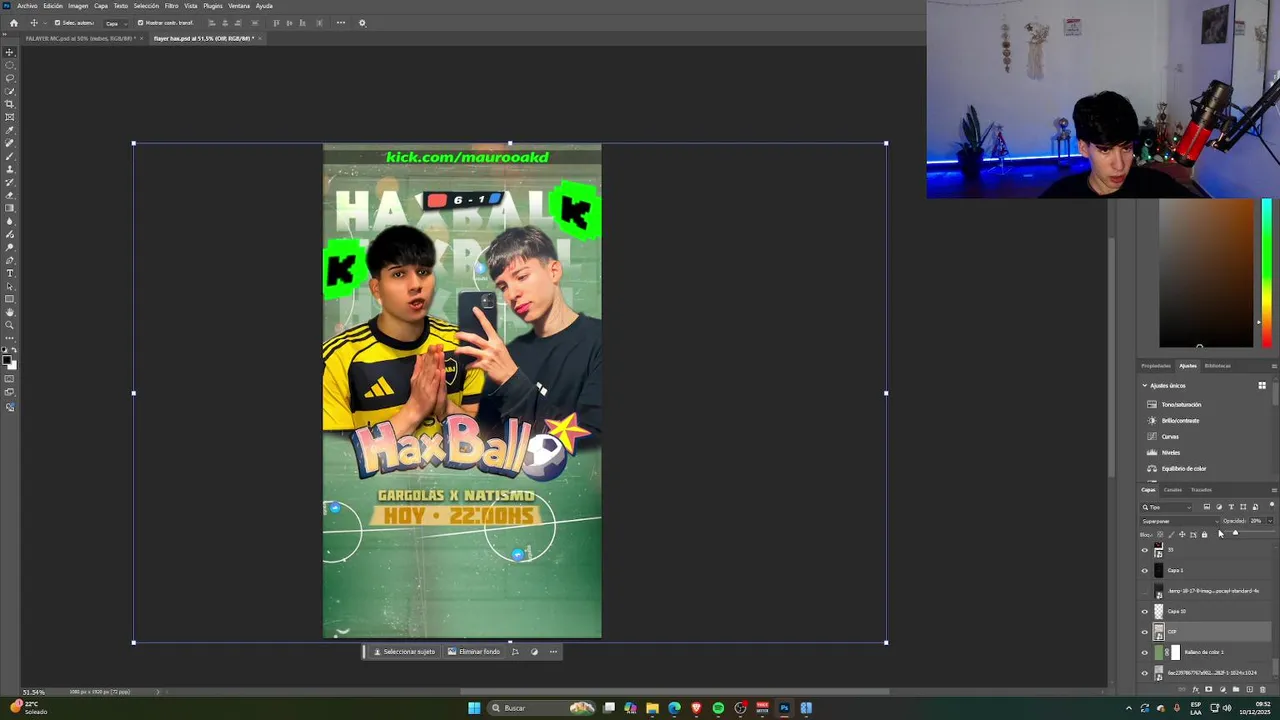Select the Frame tool
Viewport: 1280px width, 720px height.
(x=10, y=117)
